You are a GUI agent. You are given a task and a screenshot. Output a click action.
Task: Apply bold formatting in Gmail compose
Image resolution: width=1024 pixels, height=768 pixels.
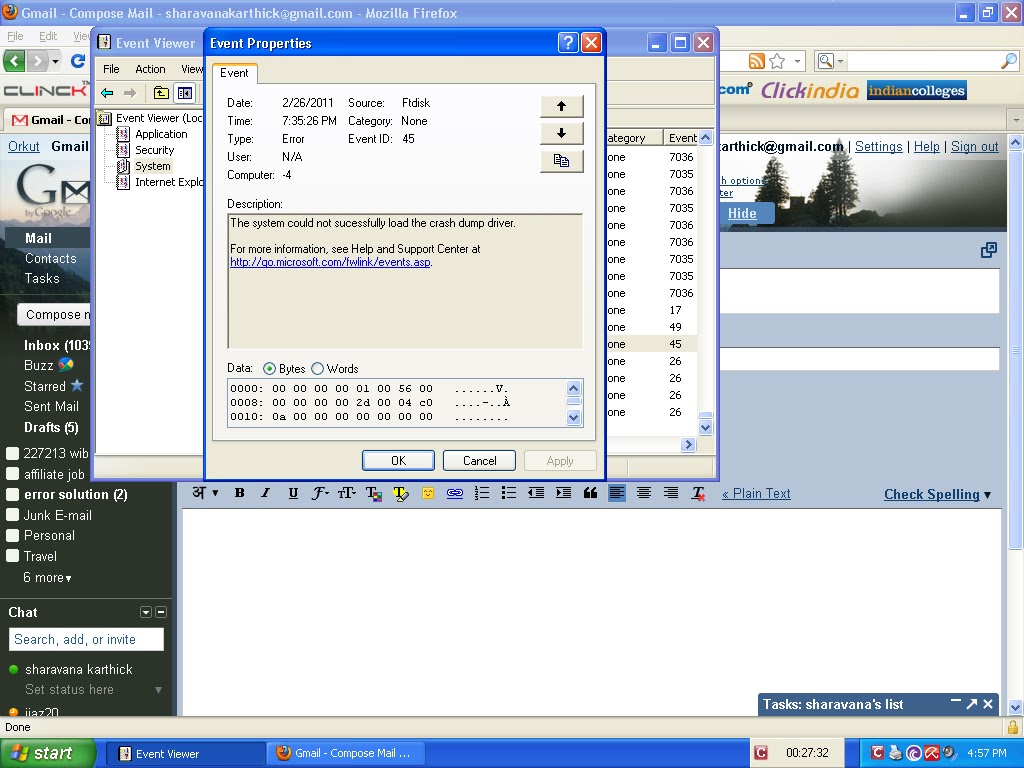pos(240,493)
